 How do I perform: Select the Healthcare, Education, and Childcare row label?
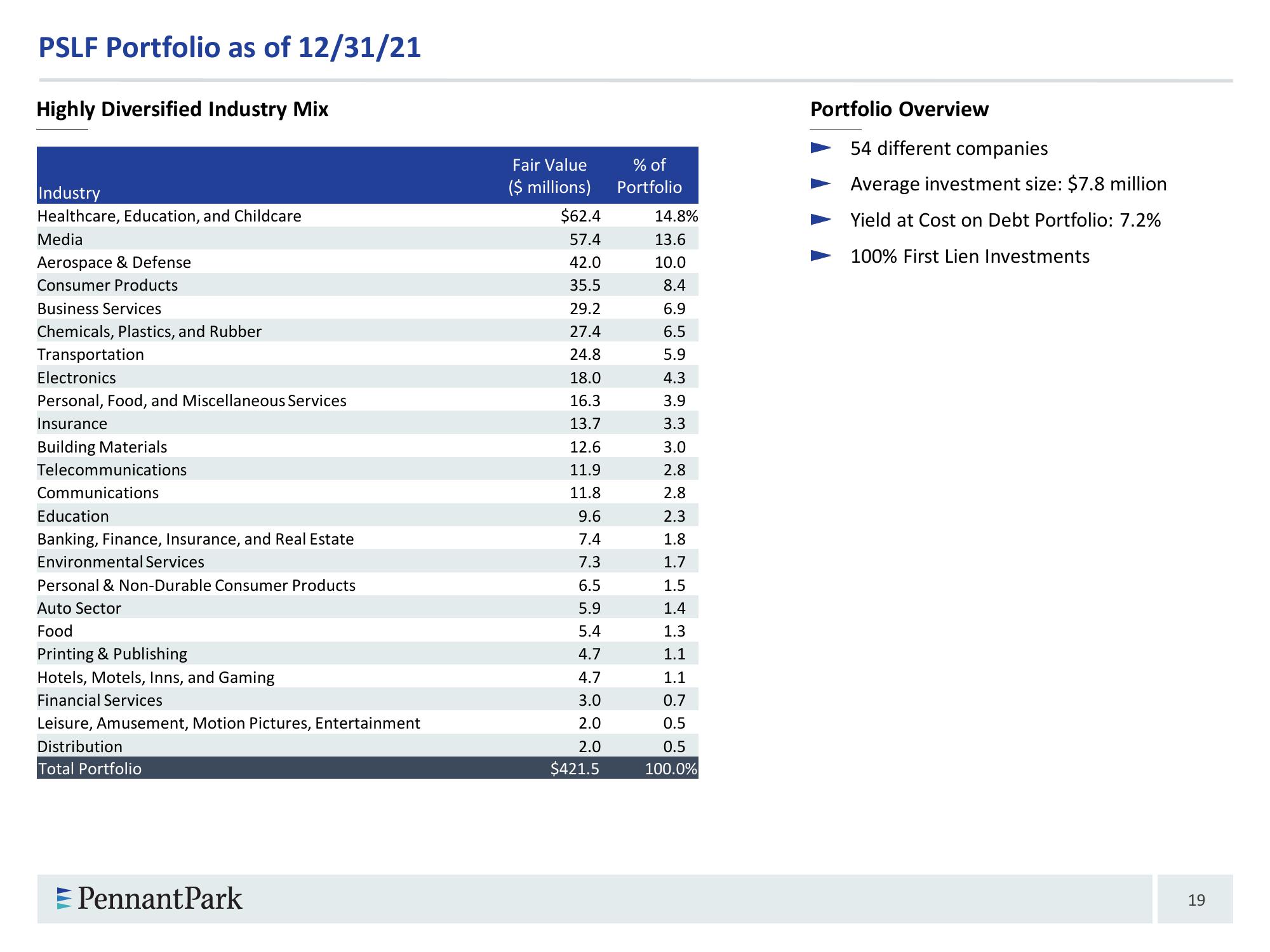point(169,216)
